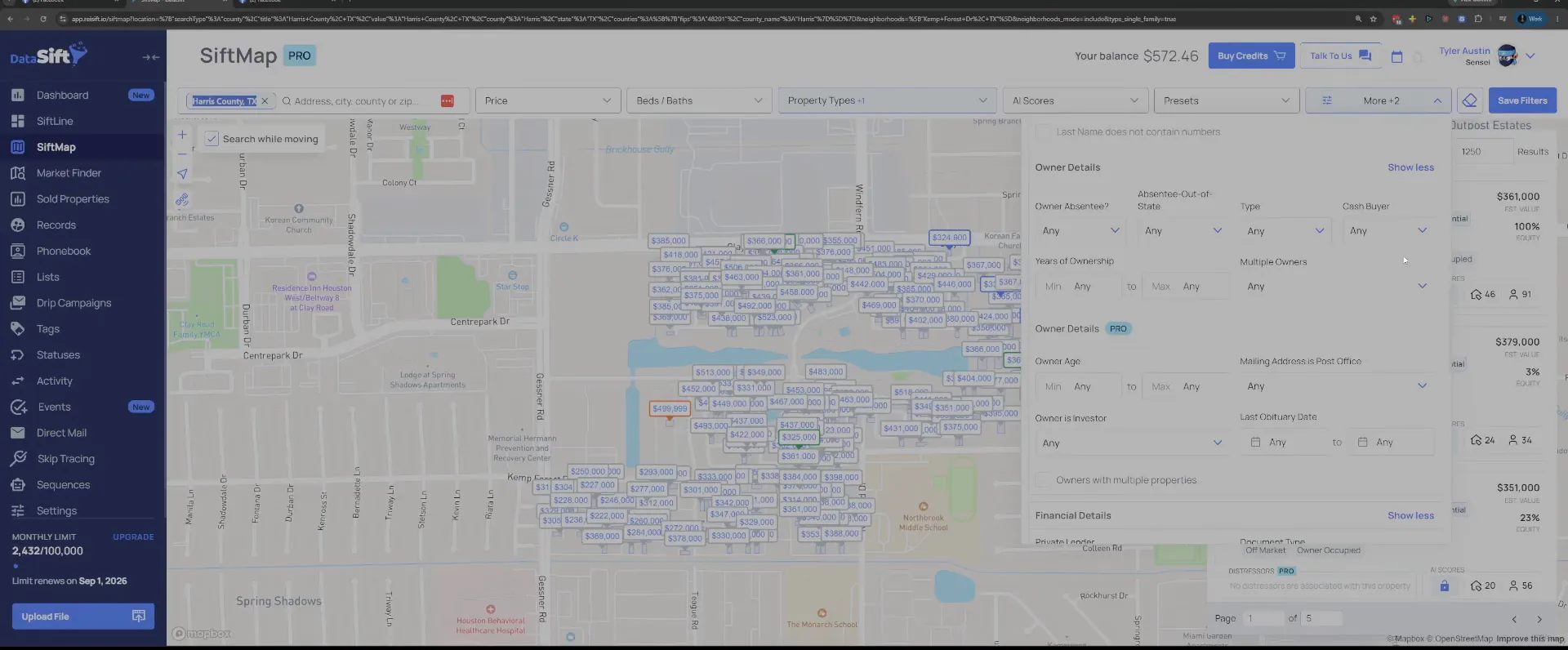Collapse the left sidebar with arrows icon
Screen dimensions: 1568x650
point(151,57)
